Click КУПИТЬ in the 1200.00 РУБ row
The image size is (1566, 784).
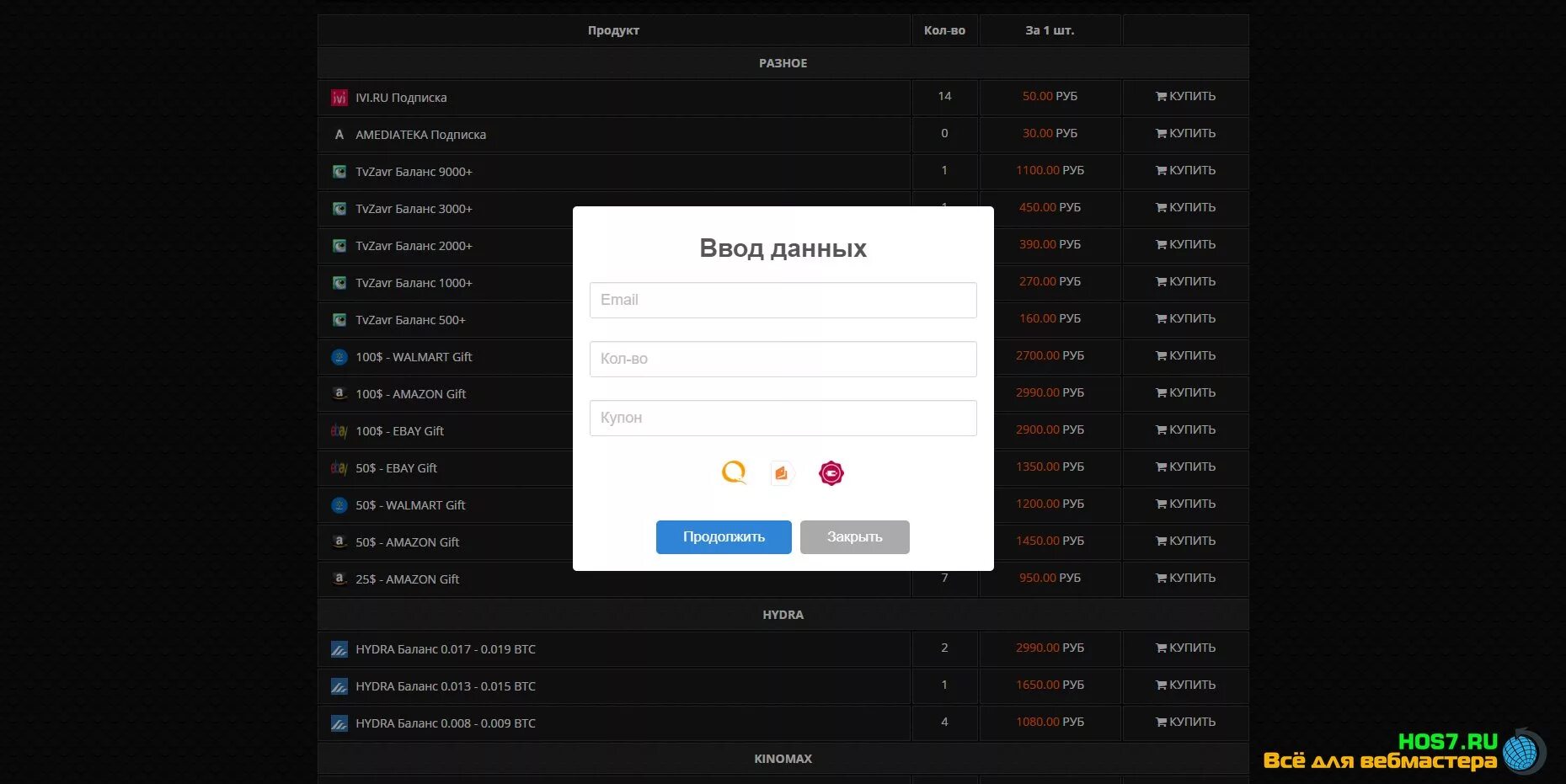pyautogui.click(x=1185, y=504)
